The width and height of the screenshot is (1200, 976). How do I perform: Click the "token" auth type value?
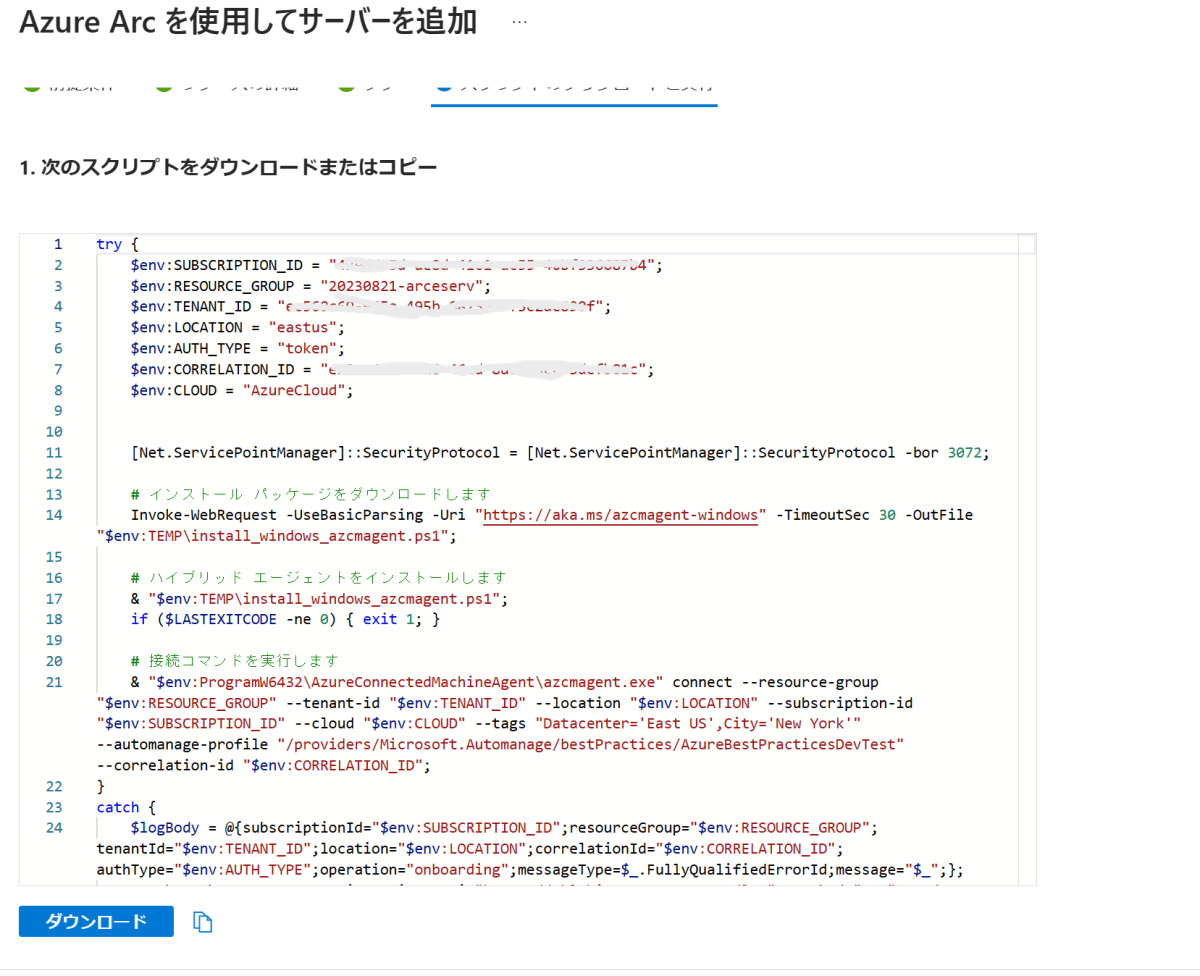[308, 349]
